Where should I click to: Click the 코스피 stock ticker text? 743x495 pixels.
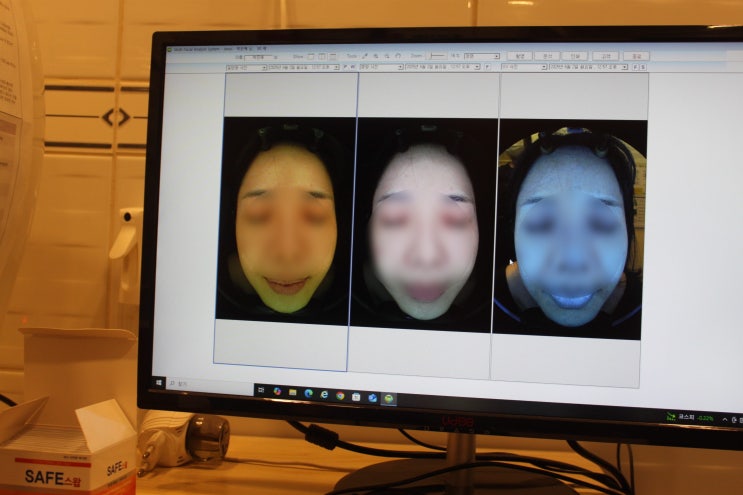686,418
